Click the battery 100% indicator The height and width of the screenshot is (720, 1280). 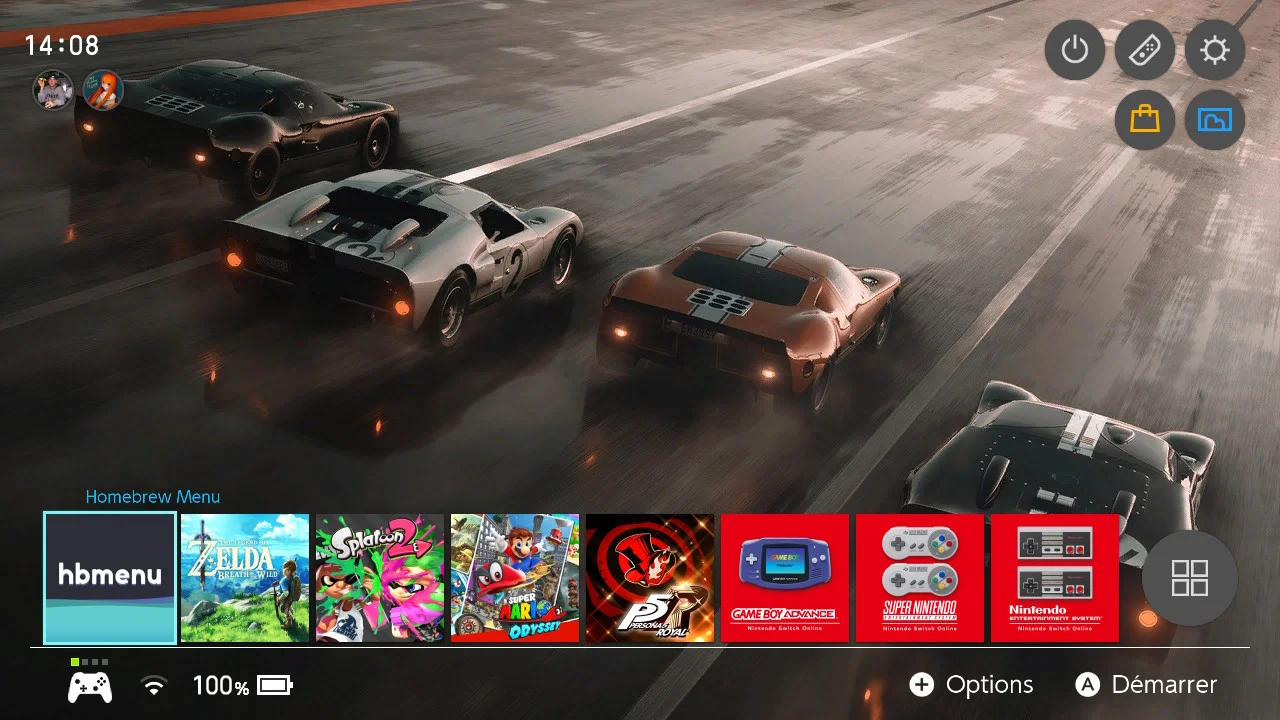[x=242, y=685]
